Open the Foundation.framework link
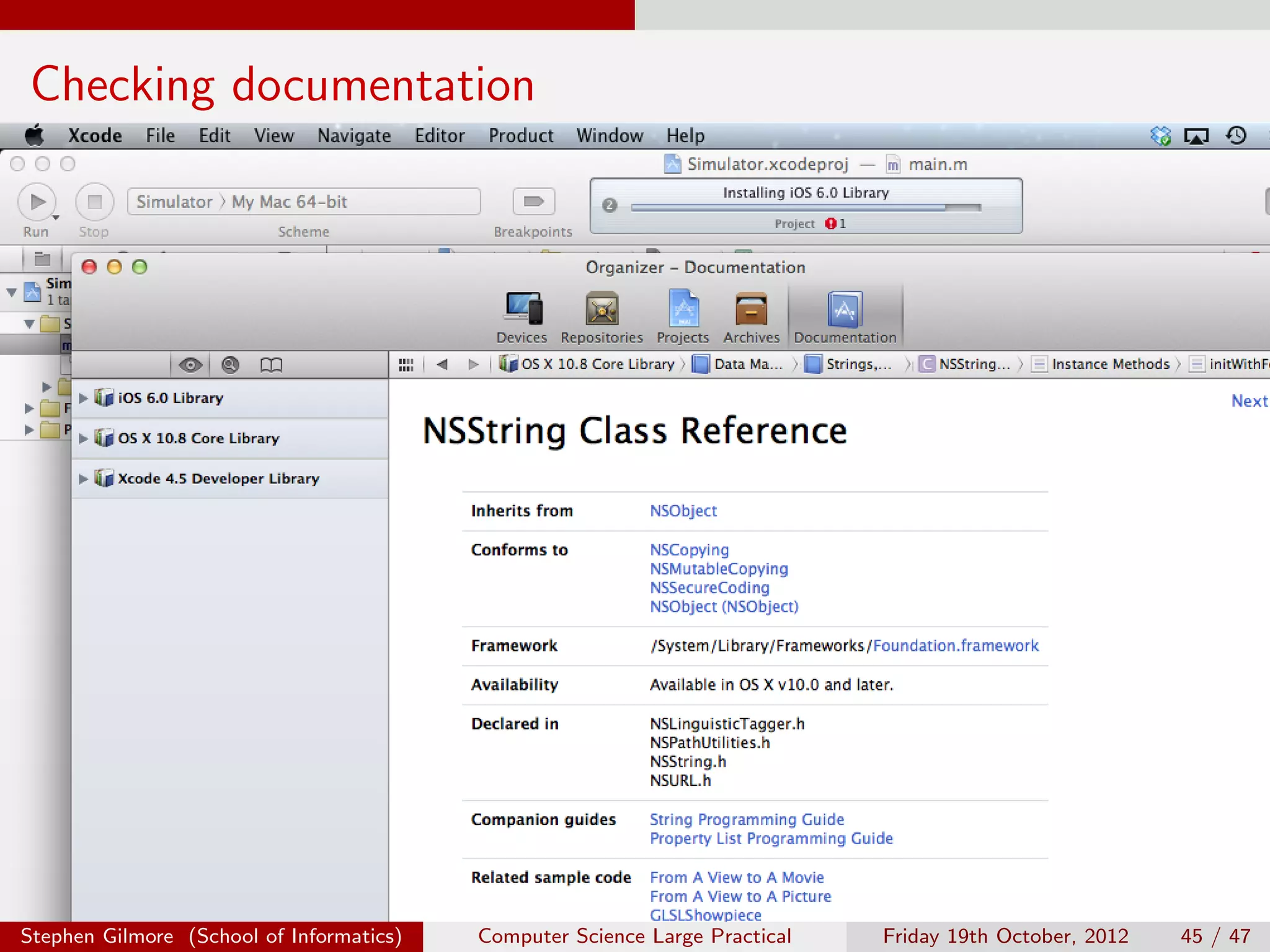Screen dimensions: 1270x952 coord(956,645)
